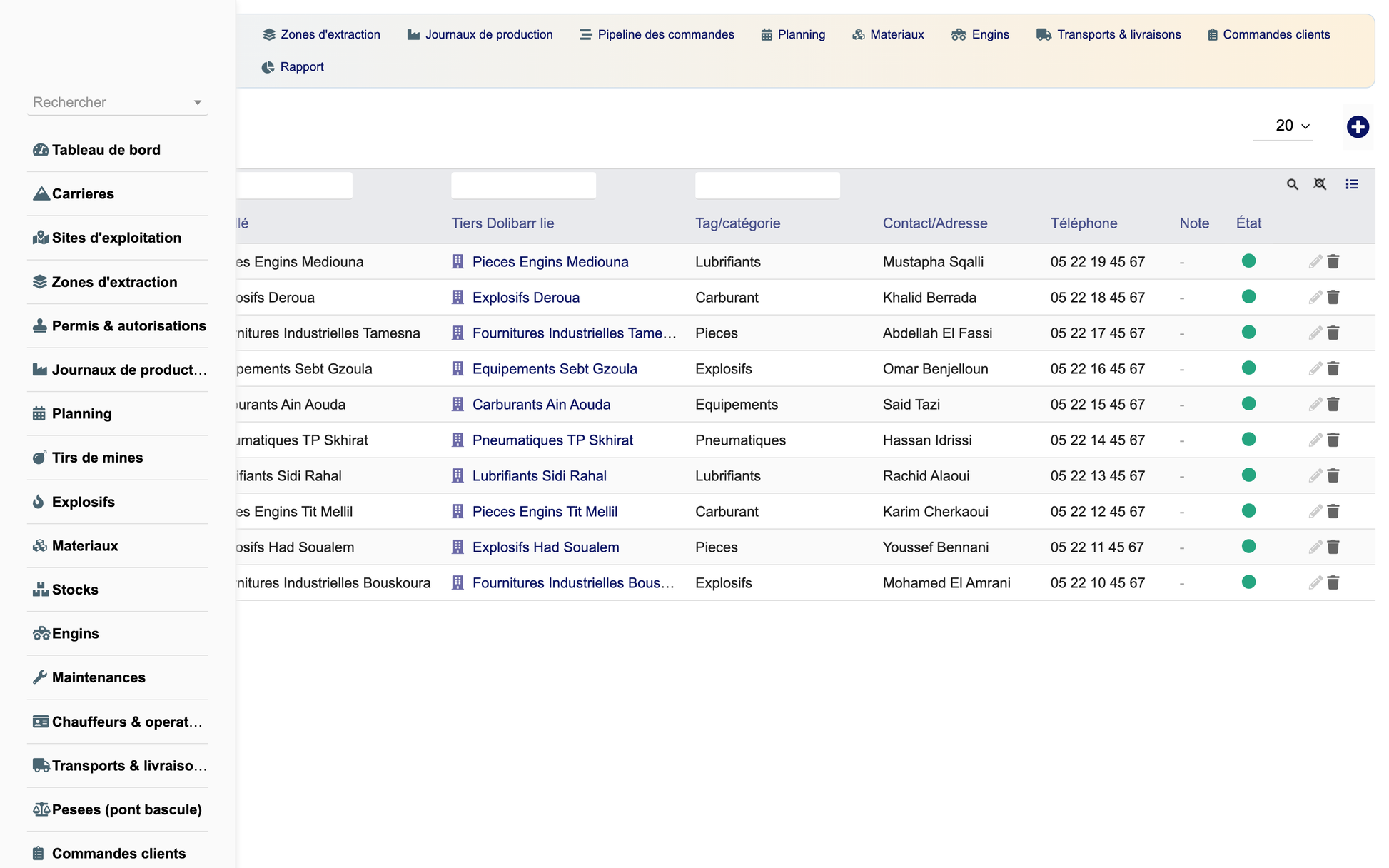Image resolution: width=1389 pixels, height=868 pixels.
Task: Click the Maintenances wrench icon in sidebar
Action: tap(40, 677)
